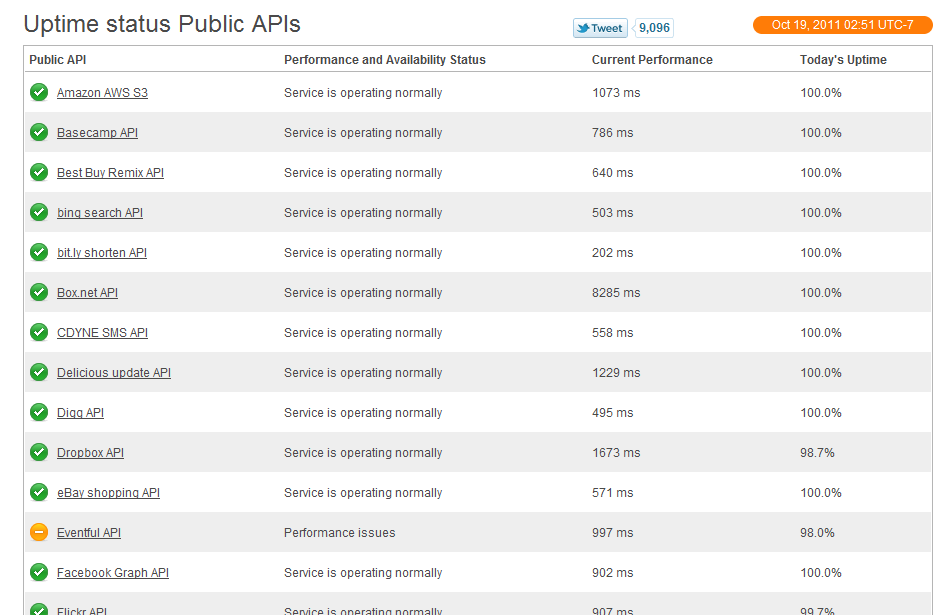Click the Today's Uptime column header
Viewport: 951px width, 615px height.
[843, 60]
